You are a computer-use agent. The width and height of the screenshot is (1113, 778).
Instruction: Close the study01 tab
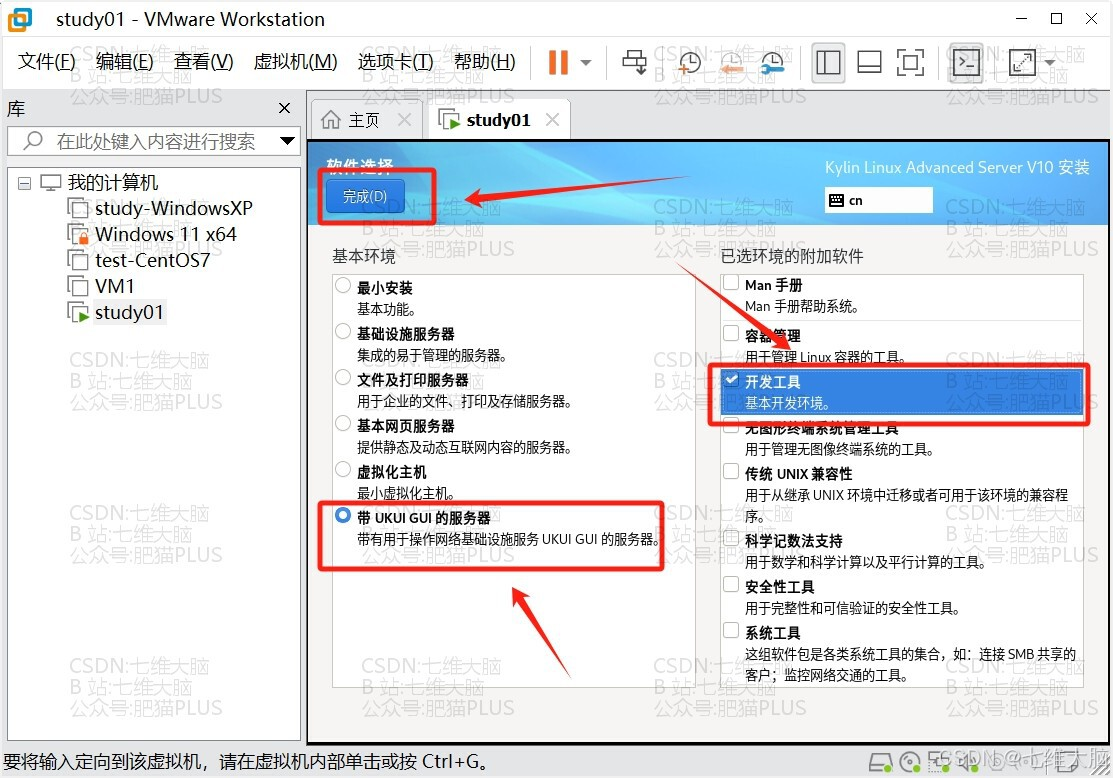552,119
